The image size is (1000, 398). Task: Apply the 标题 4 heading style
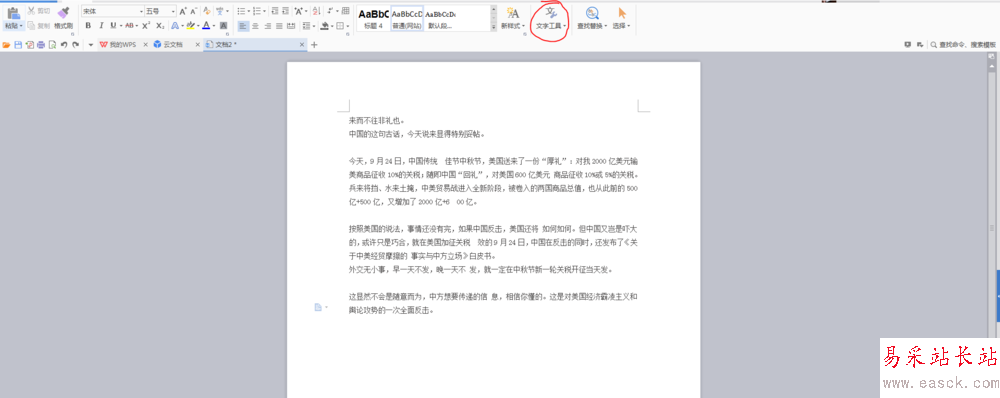[x=373, y=18]
